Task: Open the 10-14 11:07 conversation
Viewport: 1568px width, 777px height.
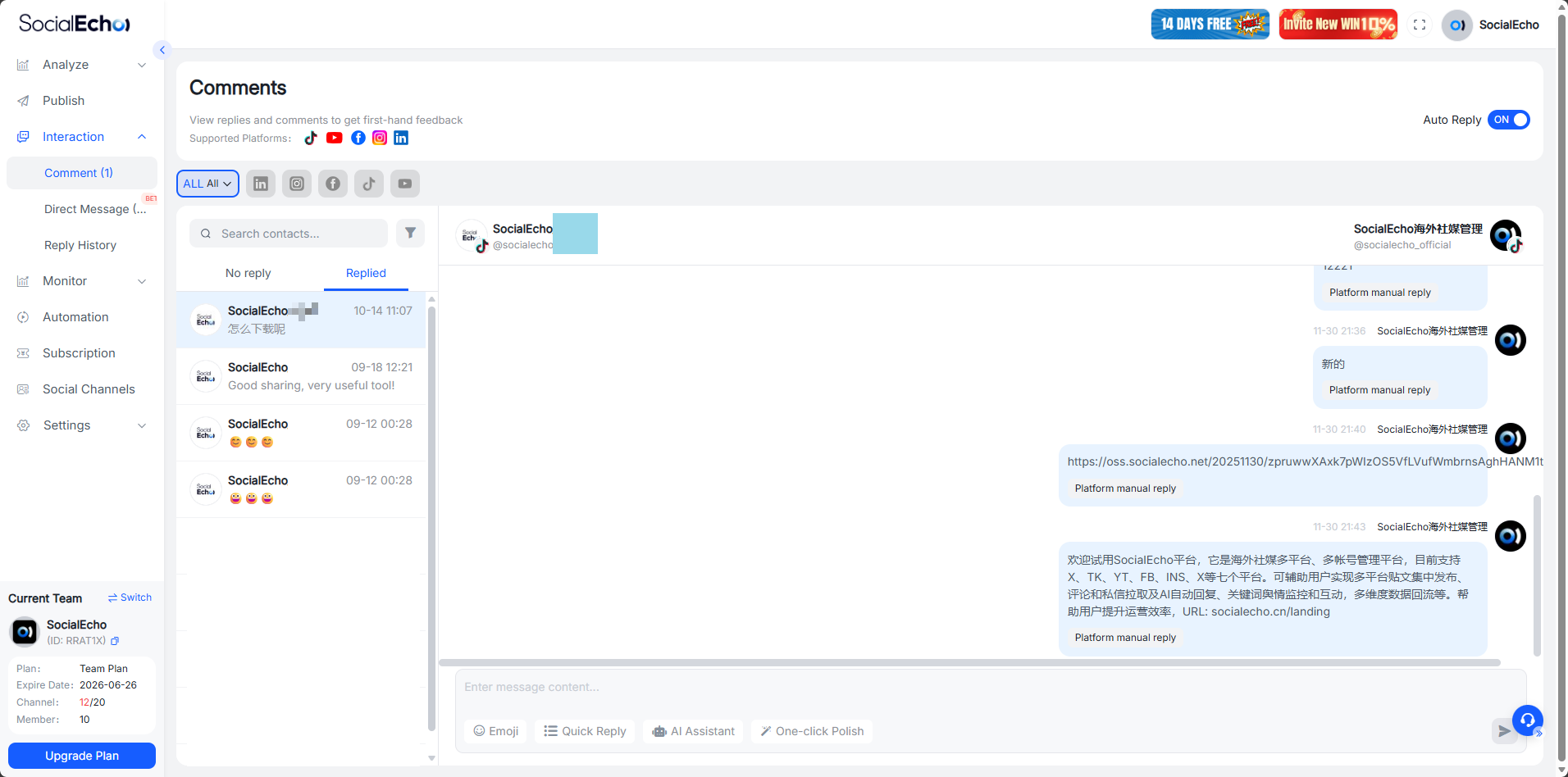Action: [301, 320]
